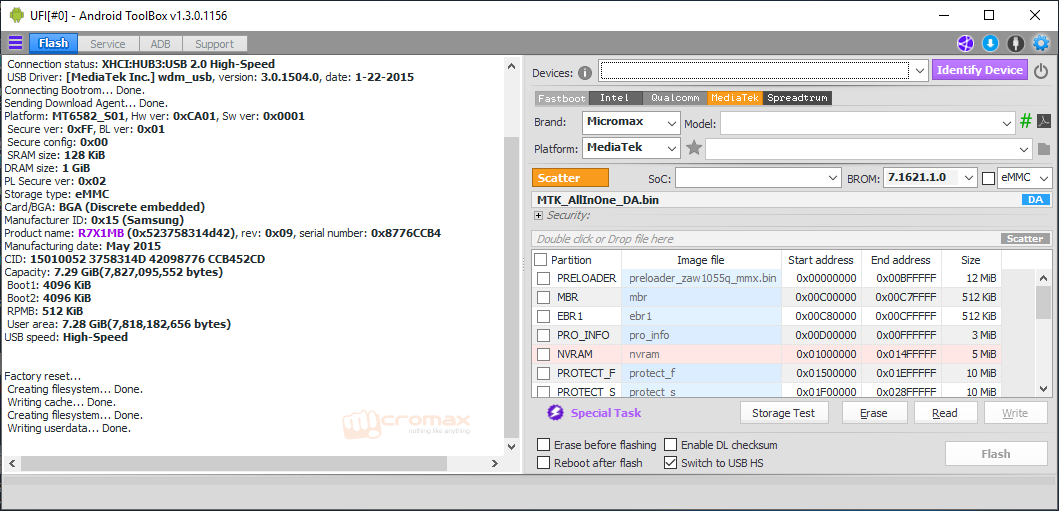
Task: Click the Special Task link
Action: [606, 412]
